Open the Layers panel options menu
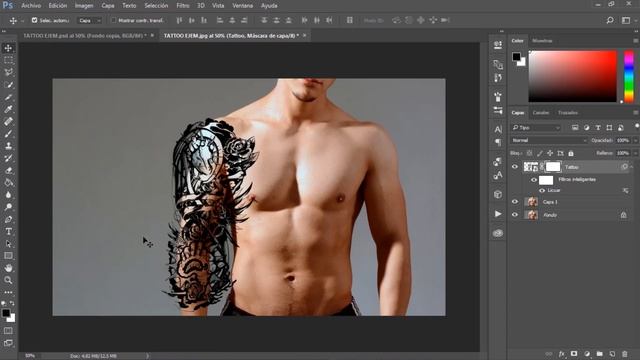640x360 pixels. point(636,113)
